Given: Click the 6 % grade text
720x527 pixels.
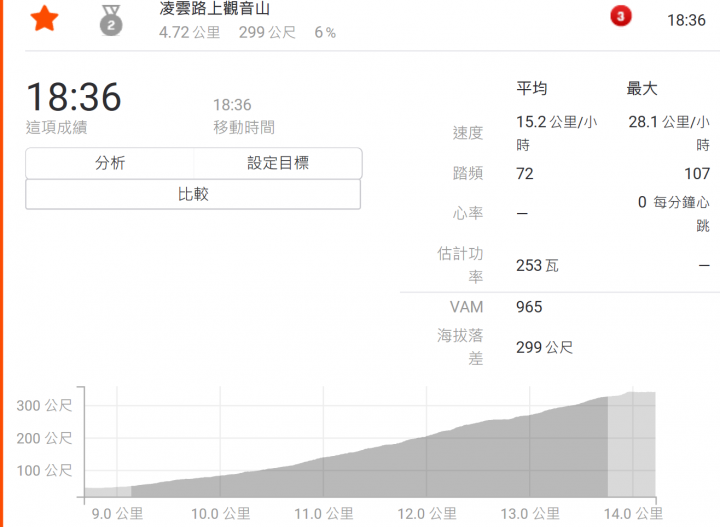Looking at the screenshot, I should 325,32.
